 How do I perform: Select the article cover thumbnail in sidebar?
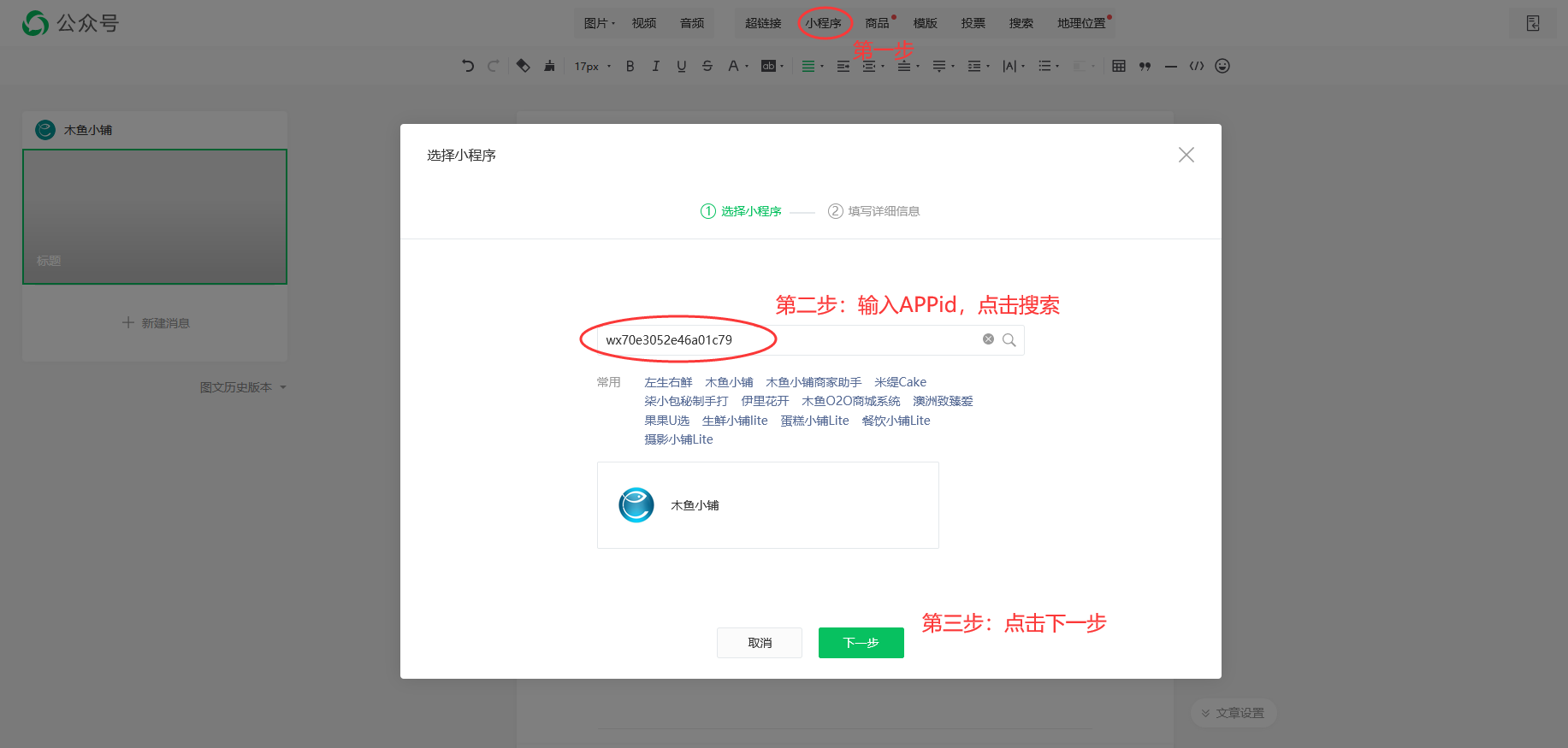point(155,216)
